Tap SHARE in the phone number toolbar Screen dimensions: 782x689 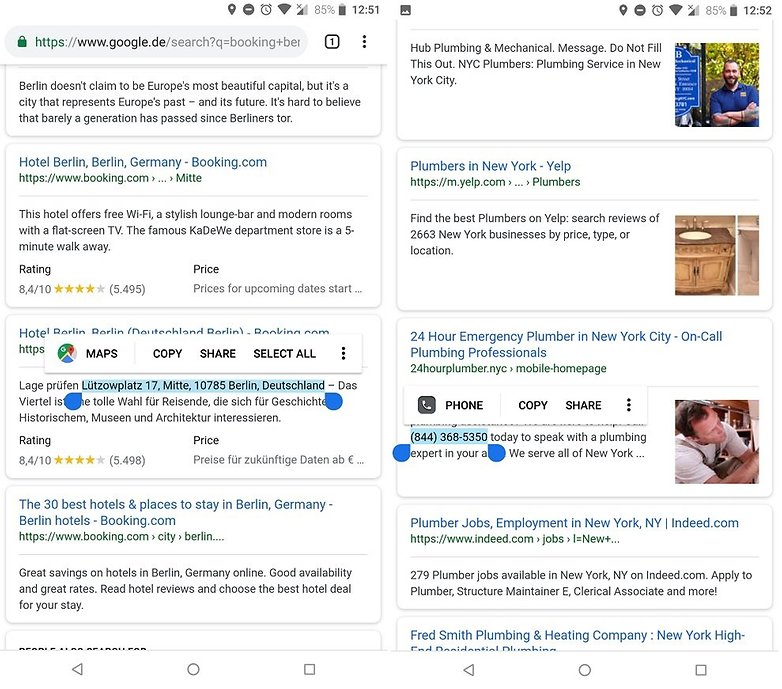click(x=584, y=405)
